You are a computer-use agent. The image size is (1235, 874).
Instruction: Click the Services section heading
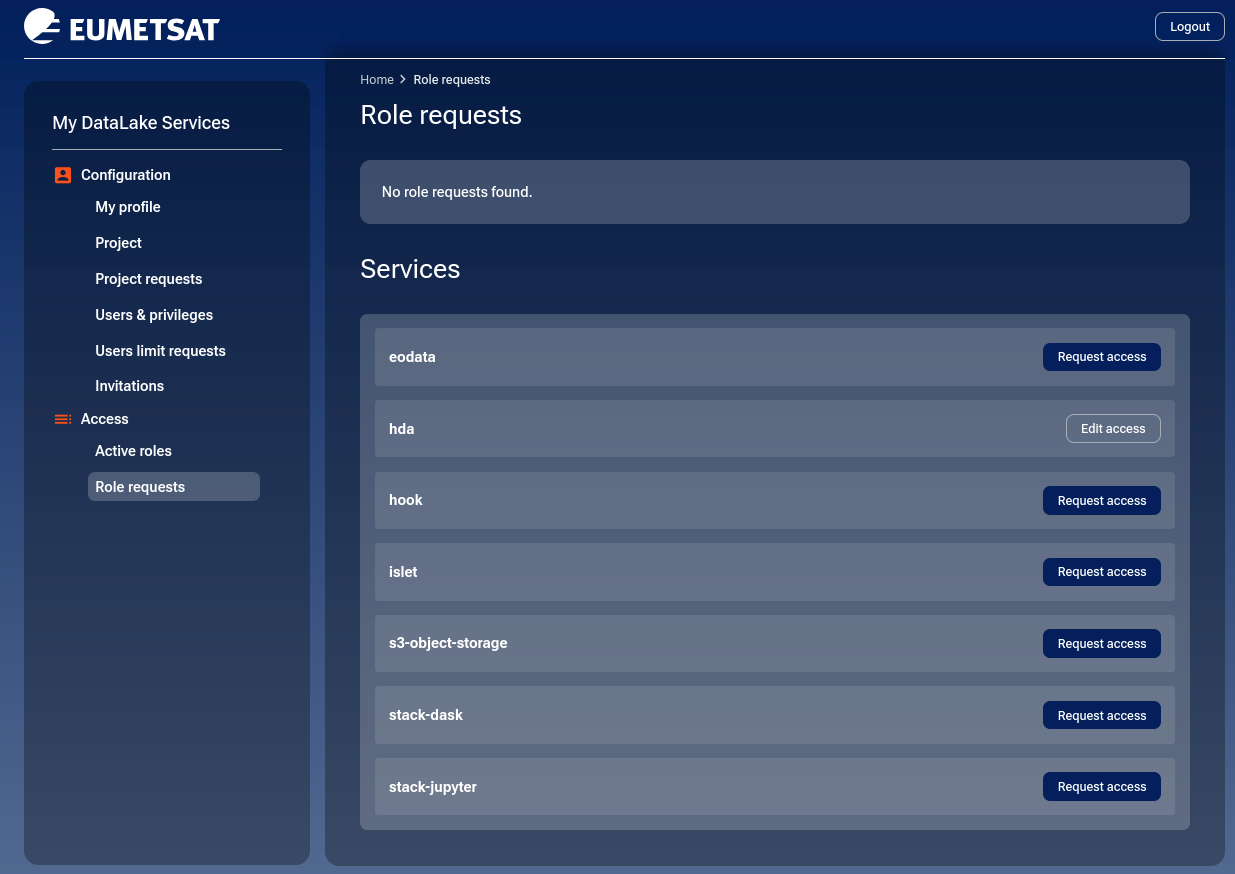[x=410, y=269]
